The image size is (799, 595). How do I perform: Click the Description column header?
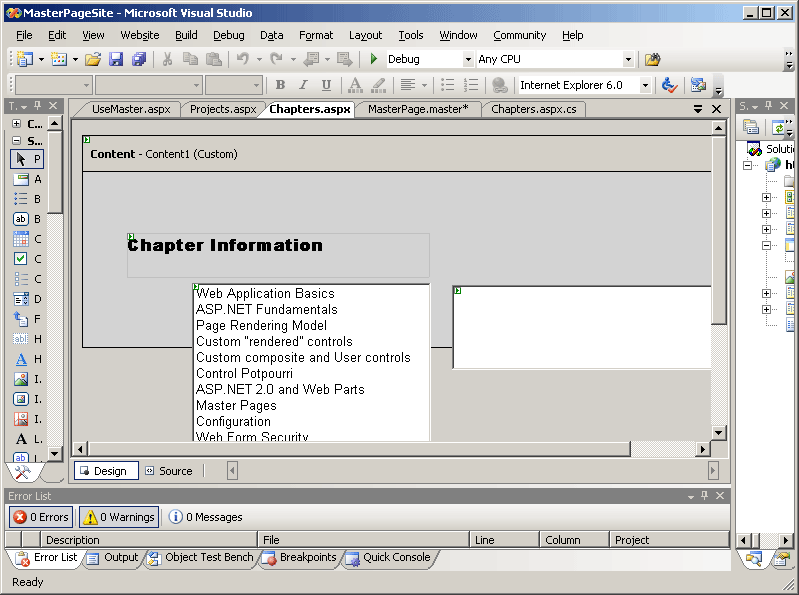pyautogui.click(x=150, y=540)
